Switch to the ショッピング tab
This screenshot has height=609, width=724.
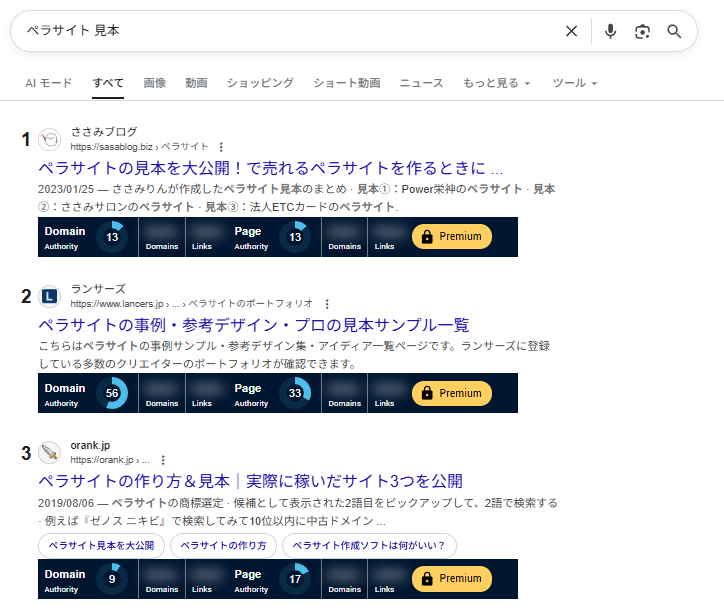point(260,83)
